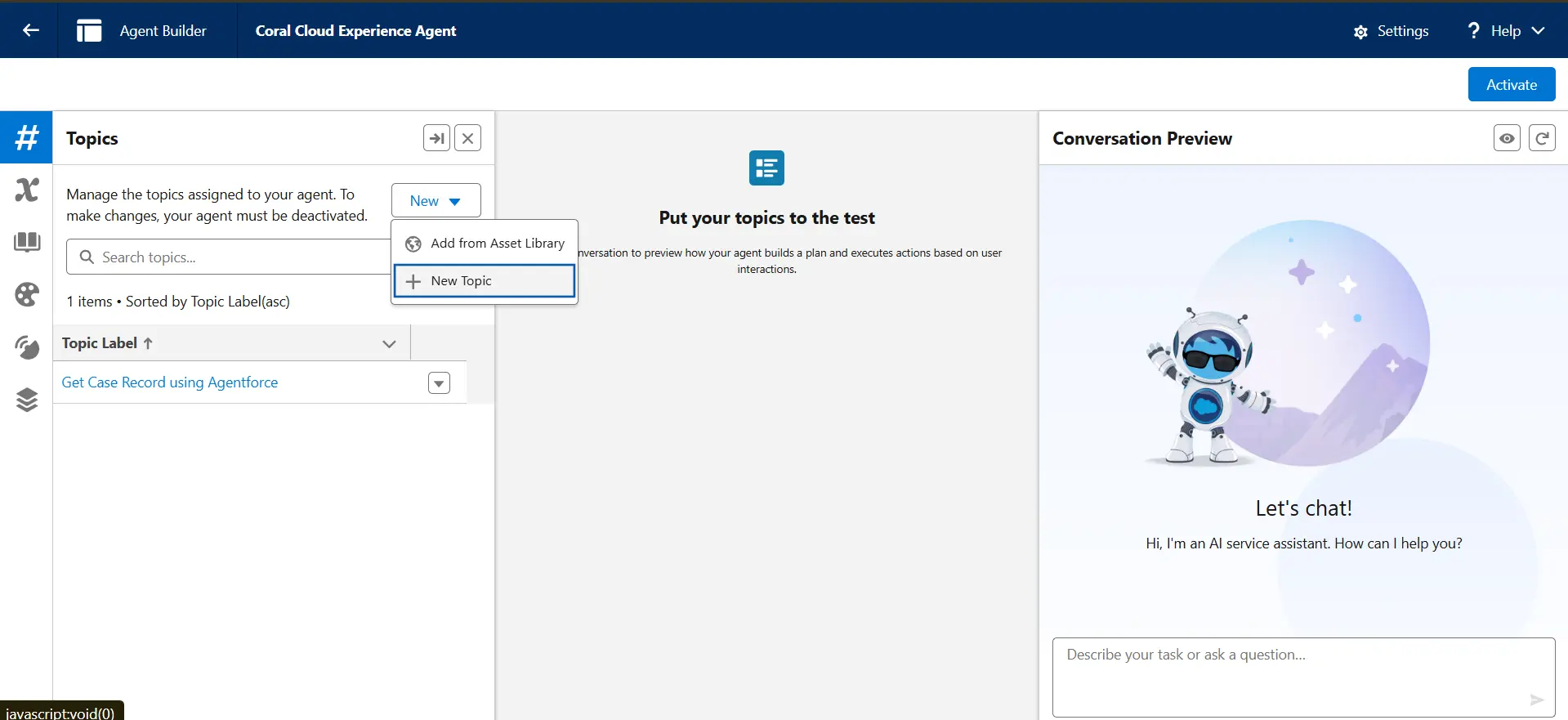
Task: Open the stacked layers sidebar icon
Action: [27, 400]
